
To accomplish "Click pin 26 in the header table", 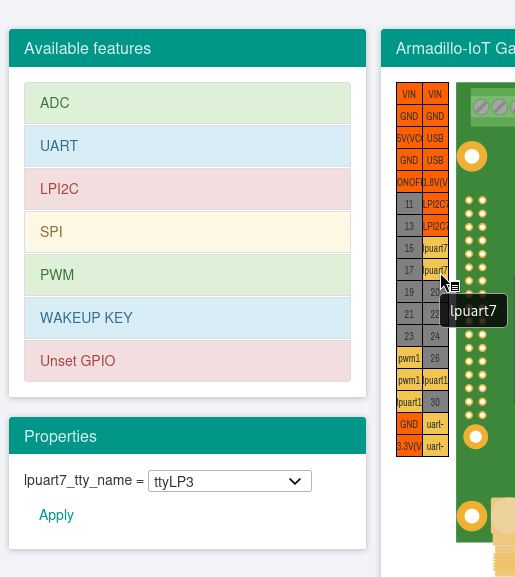I will pyautogui.click(x=435, y=358).
